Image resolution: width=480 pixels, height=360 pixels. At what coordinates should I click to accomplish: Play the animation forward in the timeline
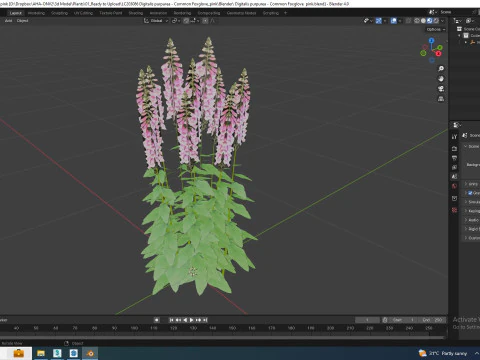pyautogui.click(x=192, y=320)
